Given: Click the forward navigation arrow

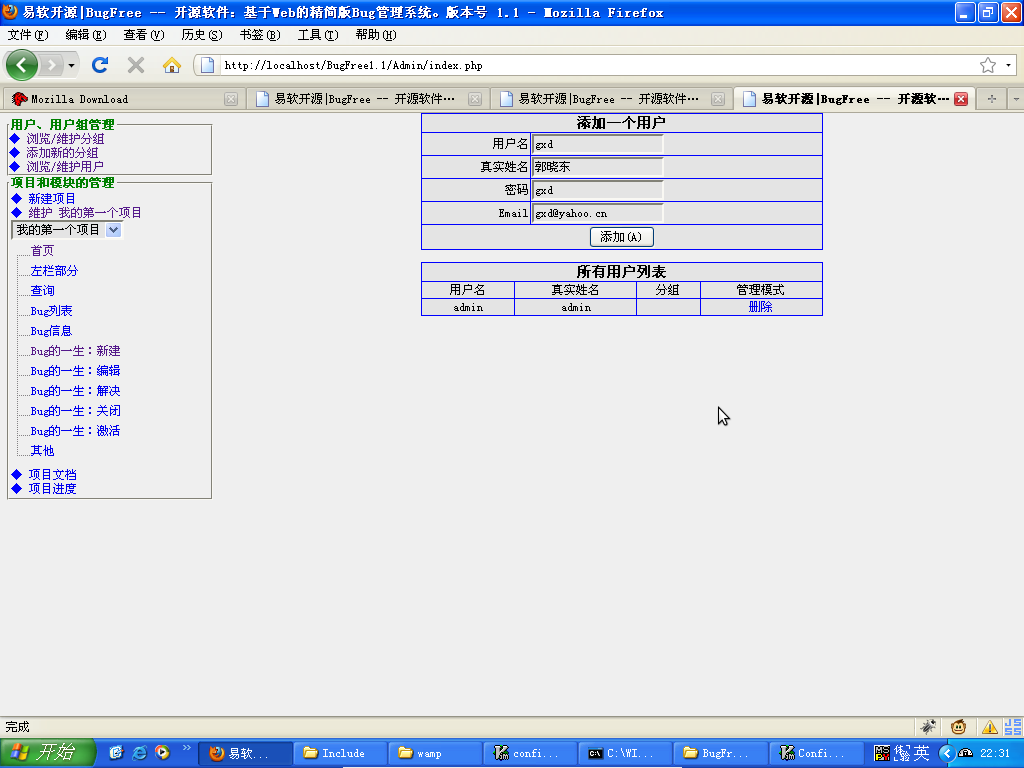Looking at the screenshot, I should click(52, 65).
